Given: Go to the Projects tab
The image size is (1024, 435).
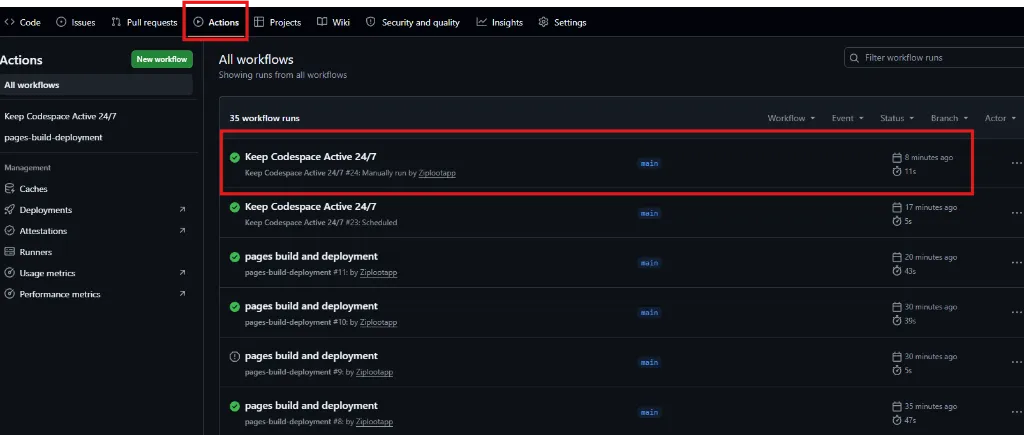Looking at the screenshot, I should point(278,22).
